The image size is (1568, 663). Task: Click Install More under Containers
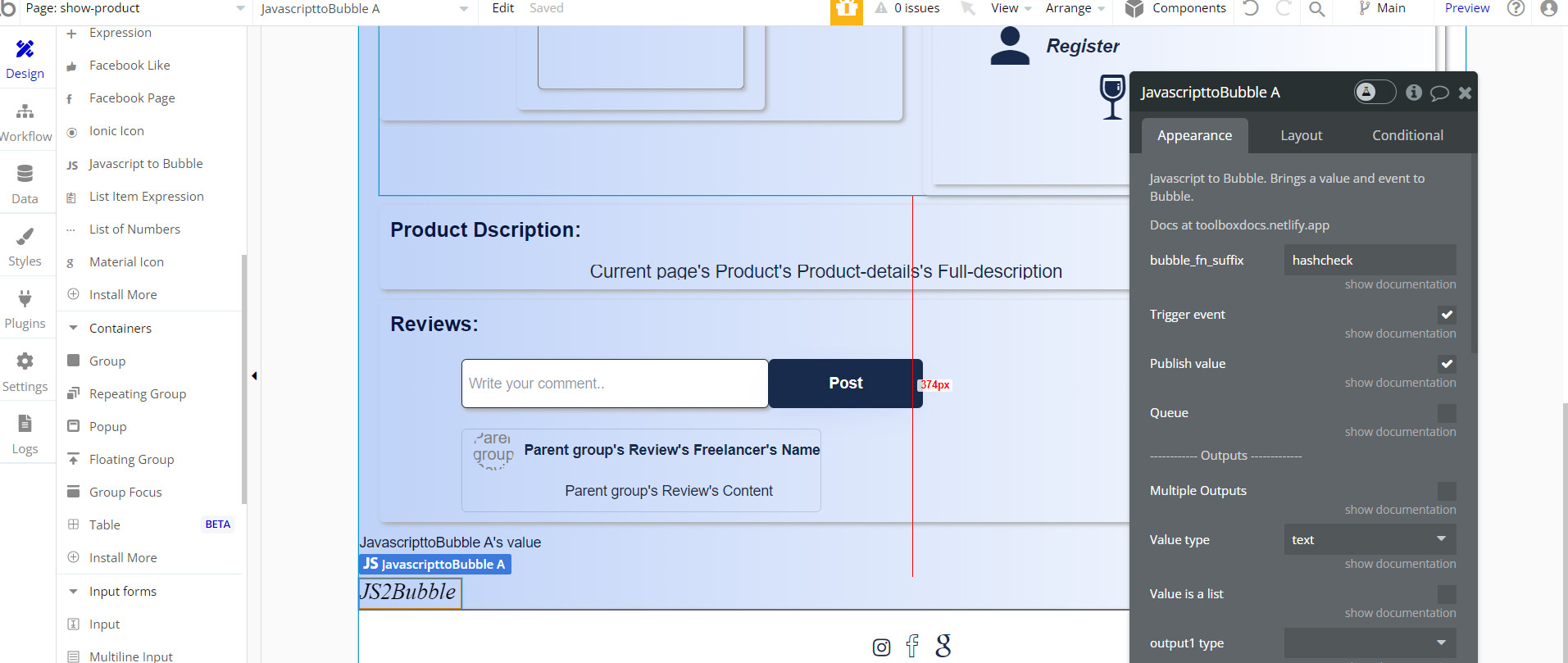click(122, 558)
